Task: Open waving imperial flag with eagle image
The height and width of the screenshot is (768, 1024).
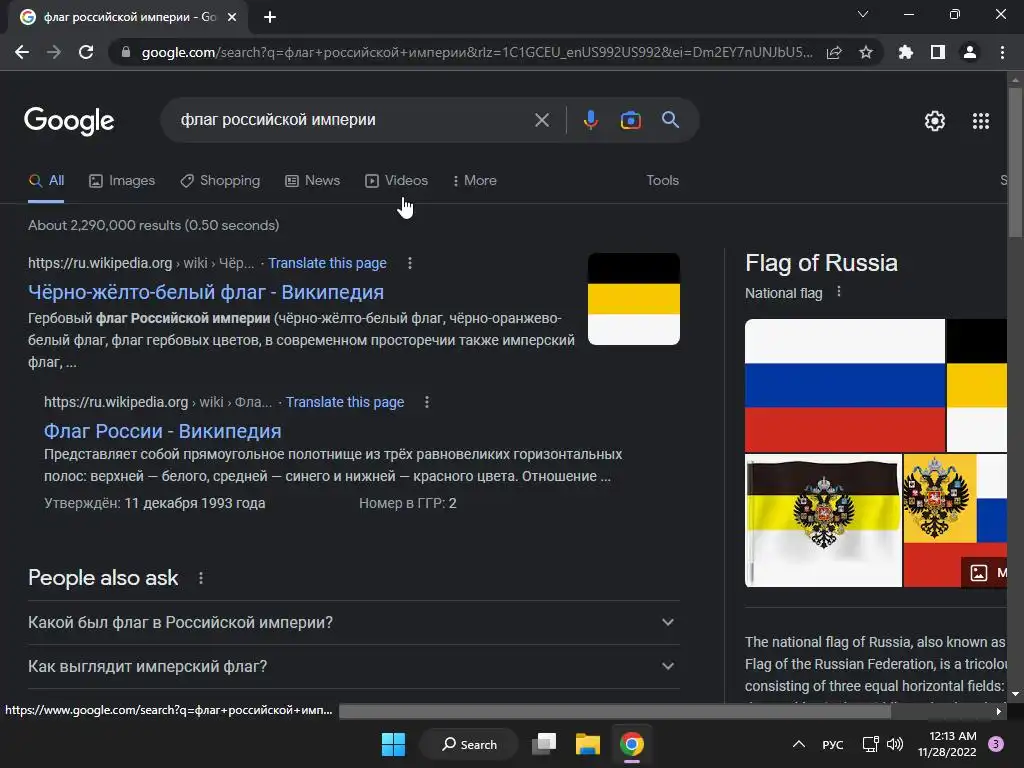Action: (823, 520)
